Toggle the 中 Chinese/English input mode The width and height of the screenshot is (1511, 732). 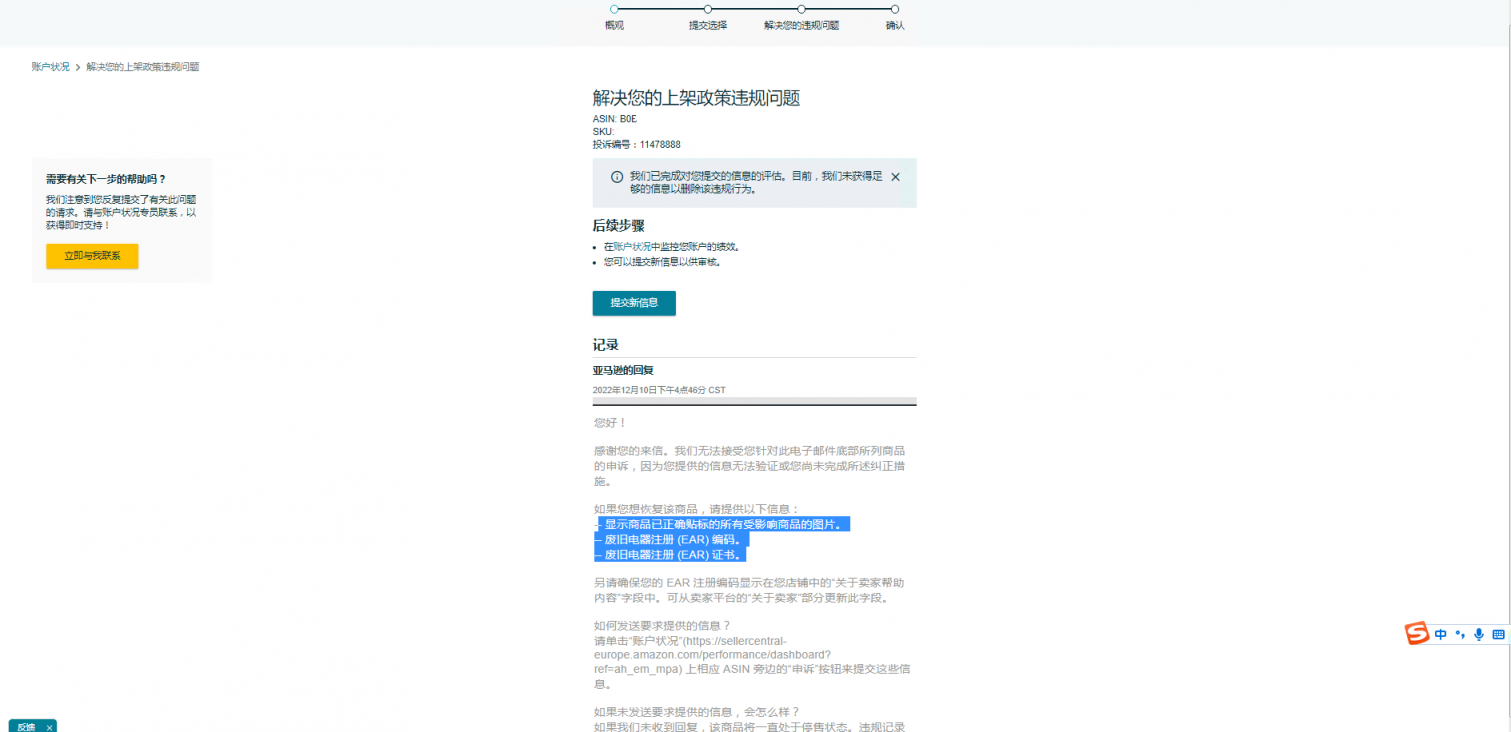tap(1441, 635)
